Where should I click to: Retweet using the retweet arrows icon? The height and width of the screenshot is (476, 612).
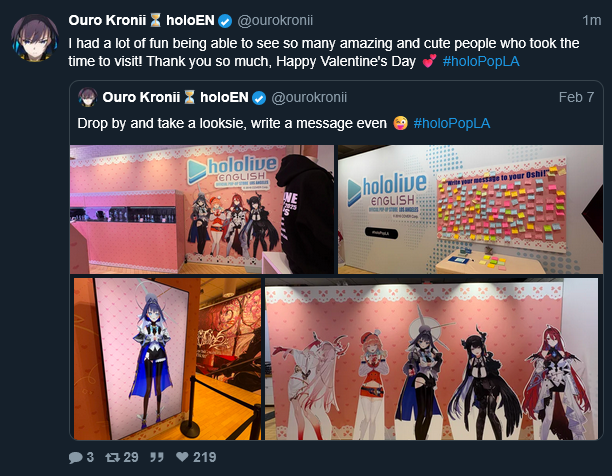click(x=112, y=457)
